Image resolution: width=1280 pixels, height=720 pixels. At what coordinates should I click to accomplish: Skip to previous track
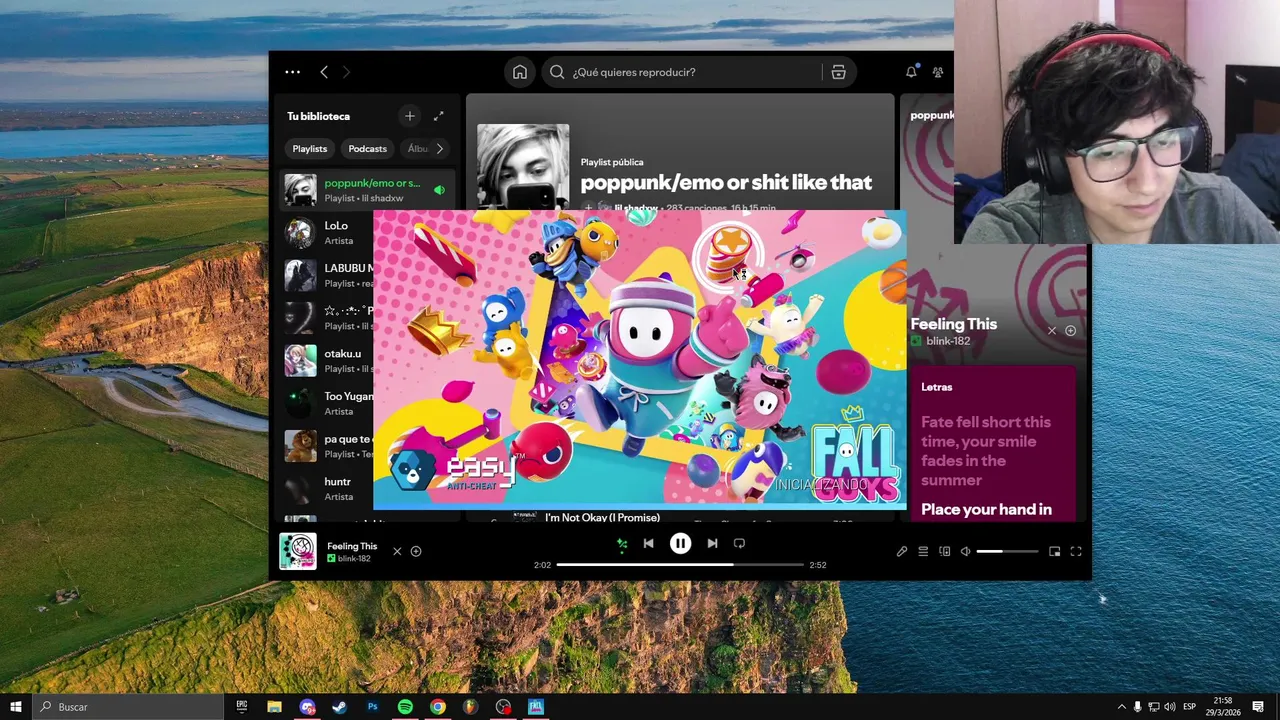(x=648, y=543)
